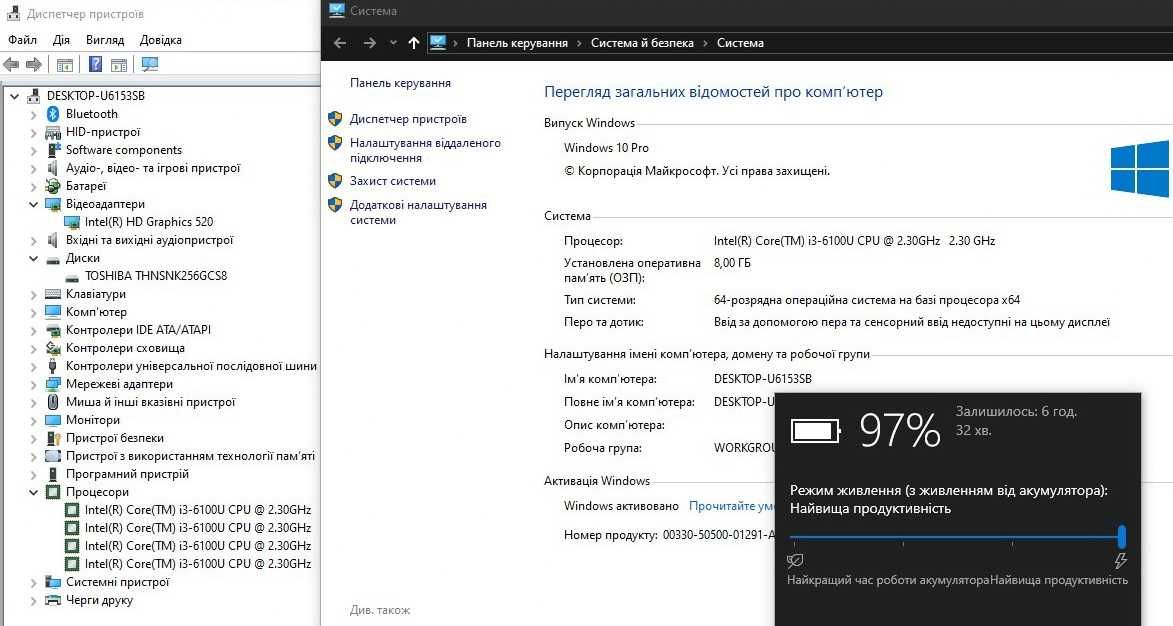This screenshot has height=626, width=1173.
Task: Open recent locations dropdown in Система window
Action: 393,43
